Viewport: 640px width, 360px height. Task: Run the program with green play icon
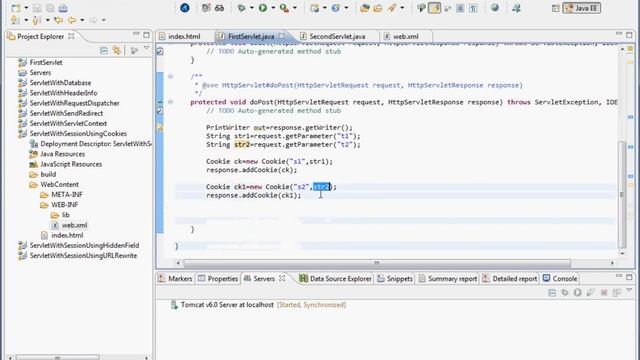click(263, 8)
